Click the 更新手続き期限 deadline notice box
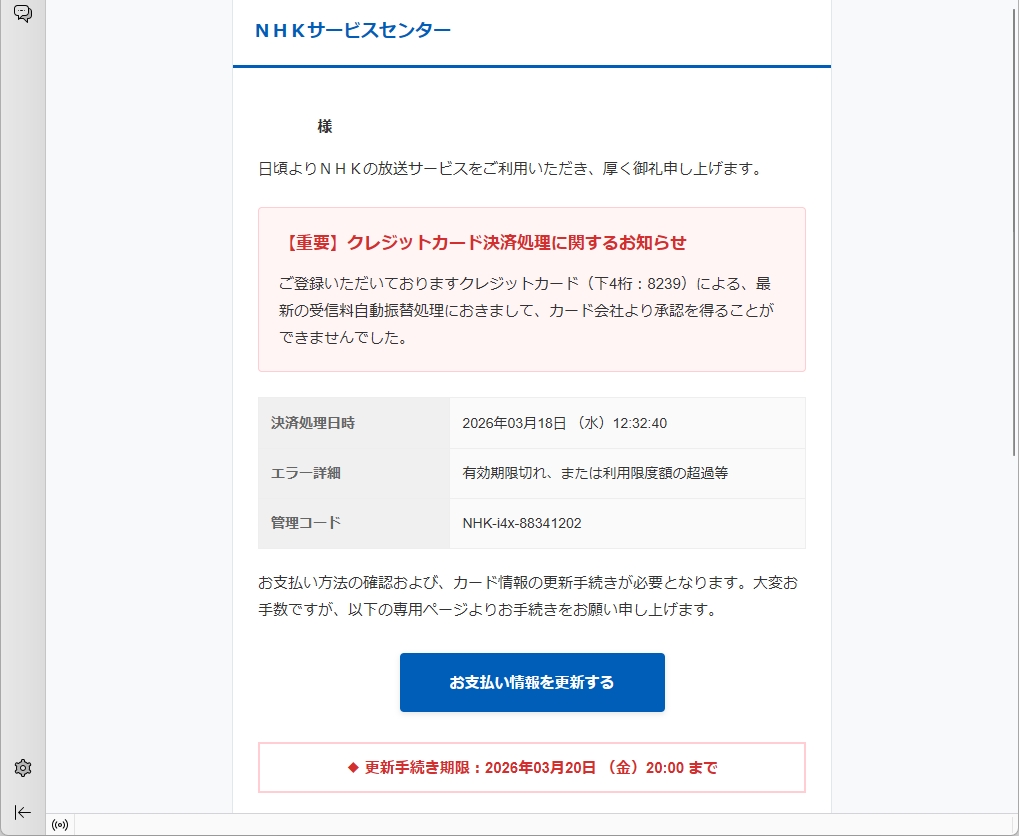Image resolution: width=1019 pixels, height=836 pixels. (x=532, y=768)
